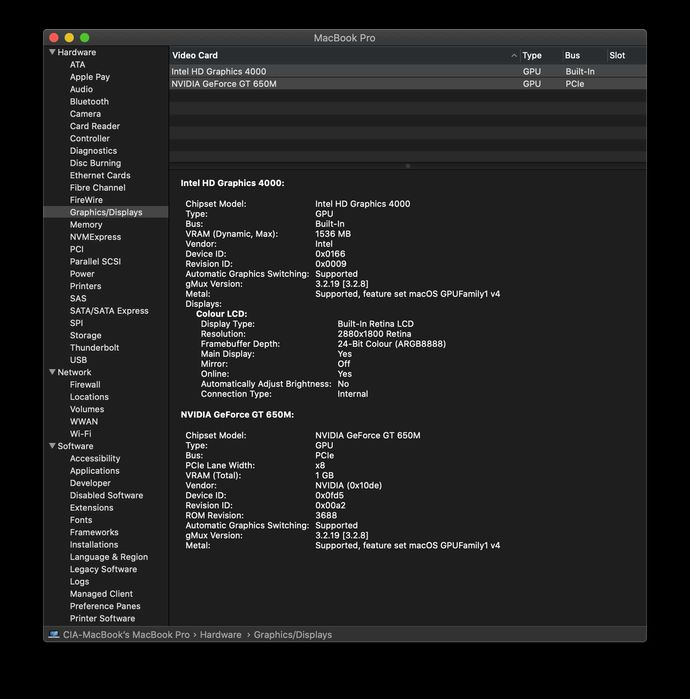This screenshot has width=690, height=699.
Task: Click Hardware in the bottom path bar
Action: tap(221, 634)
